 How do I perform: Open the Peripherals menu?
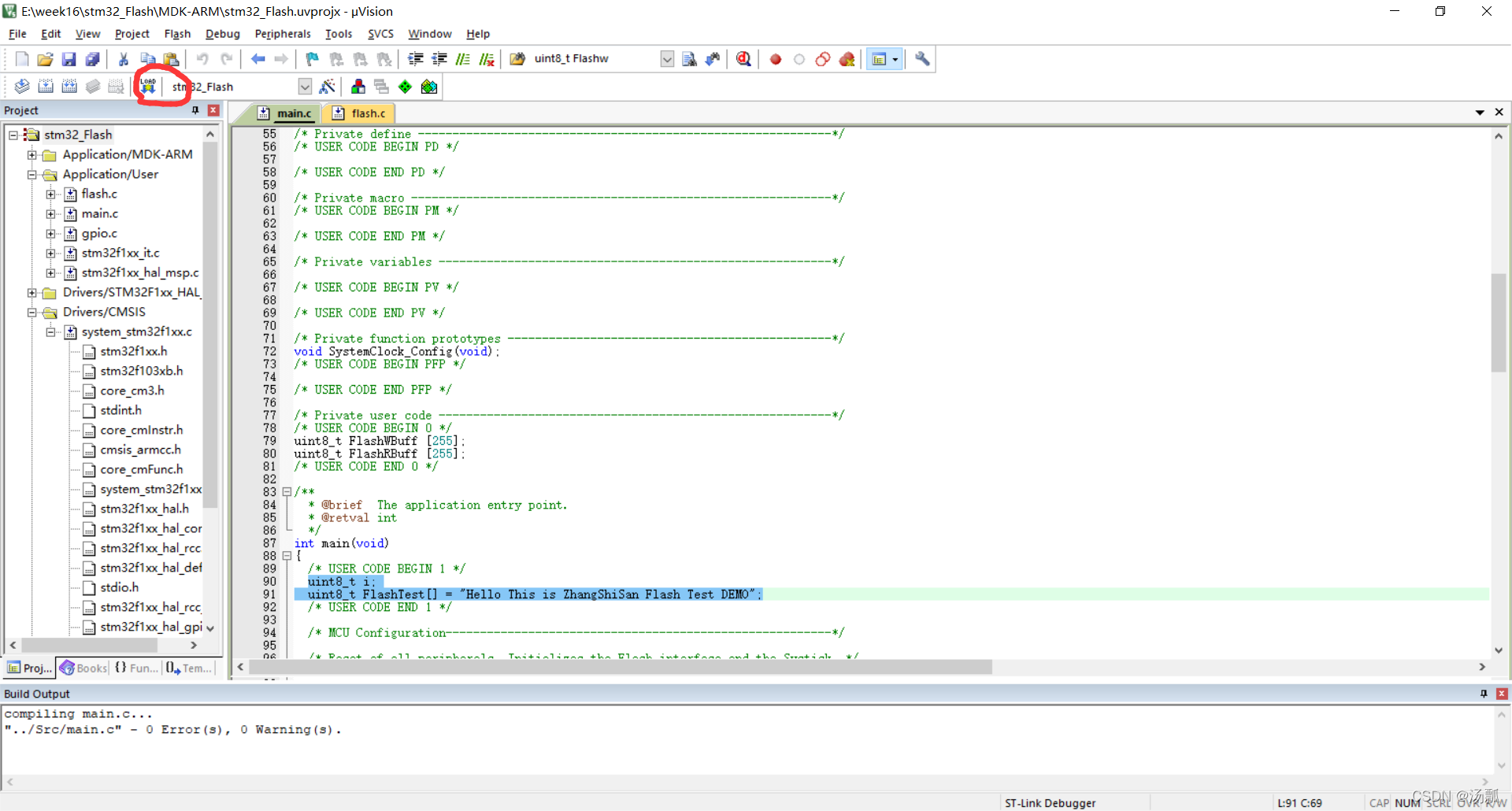click(283, 34)
